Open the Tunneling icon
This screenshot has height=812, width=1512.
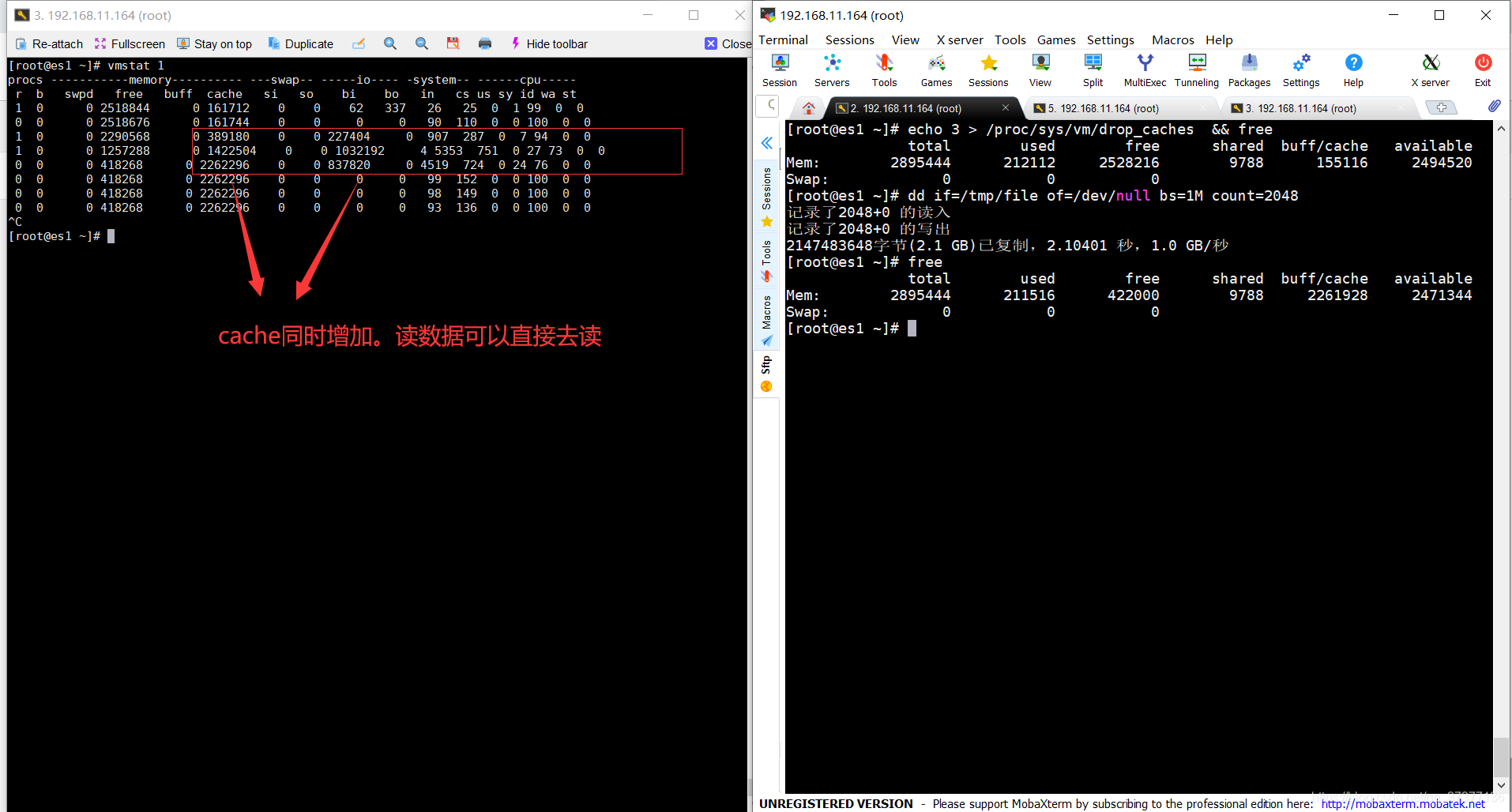click(1197, 70)
